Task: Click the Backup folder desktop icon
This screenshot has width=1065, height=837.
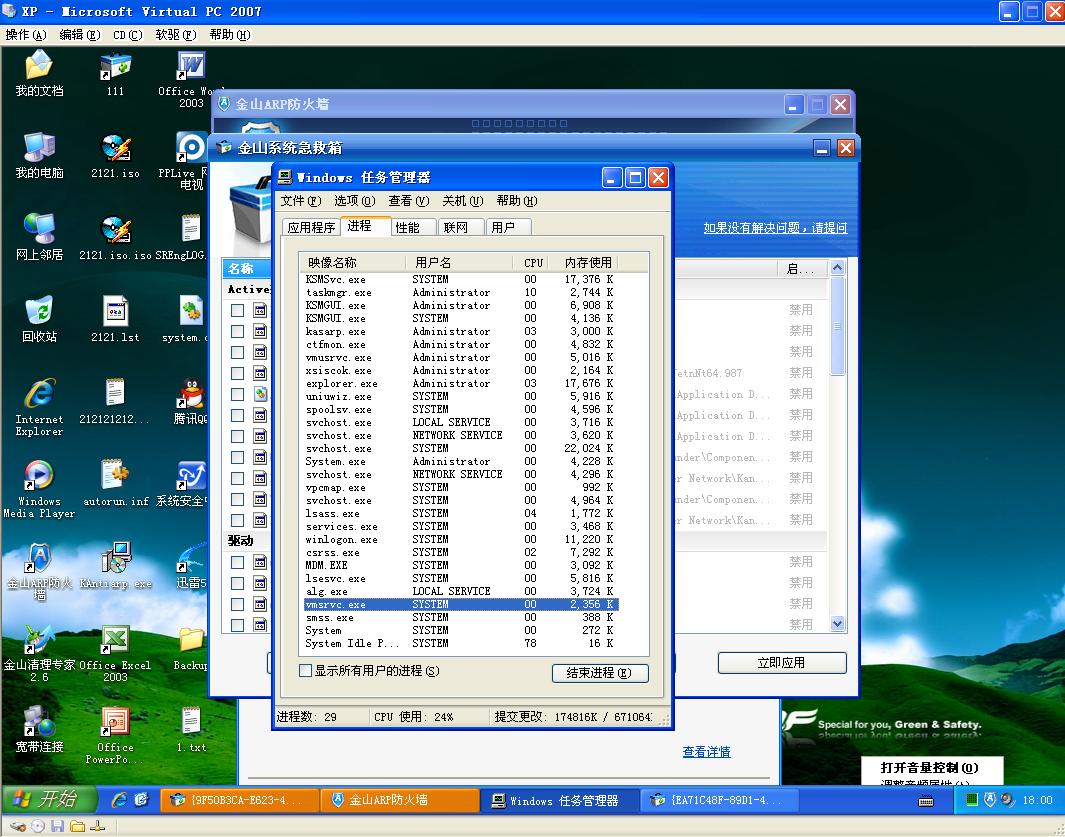Action: click(x=191, y=647)
